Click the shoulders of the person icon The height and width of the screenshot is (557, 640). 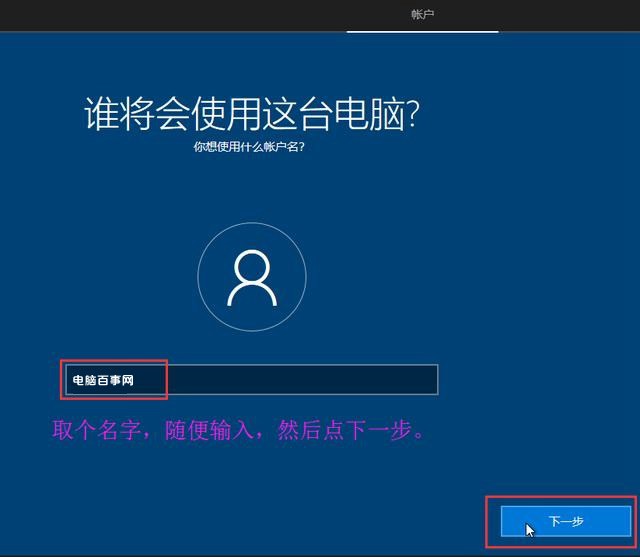251,295
